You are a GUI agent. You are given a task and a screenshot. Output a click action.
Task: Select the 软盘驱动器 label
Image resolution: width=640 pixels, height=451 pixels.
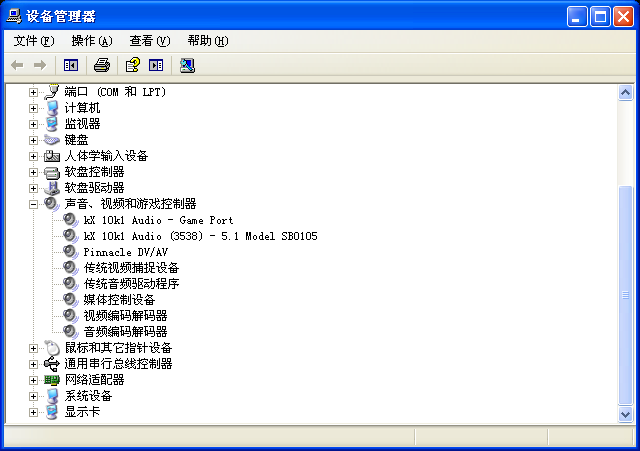(94, 188)
